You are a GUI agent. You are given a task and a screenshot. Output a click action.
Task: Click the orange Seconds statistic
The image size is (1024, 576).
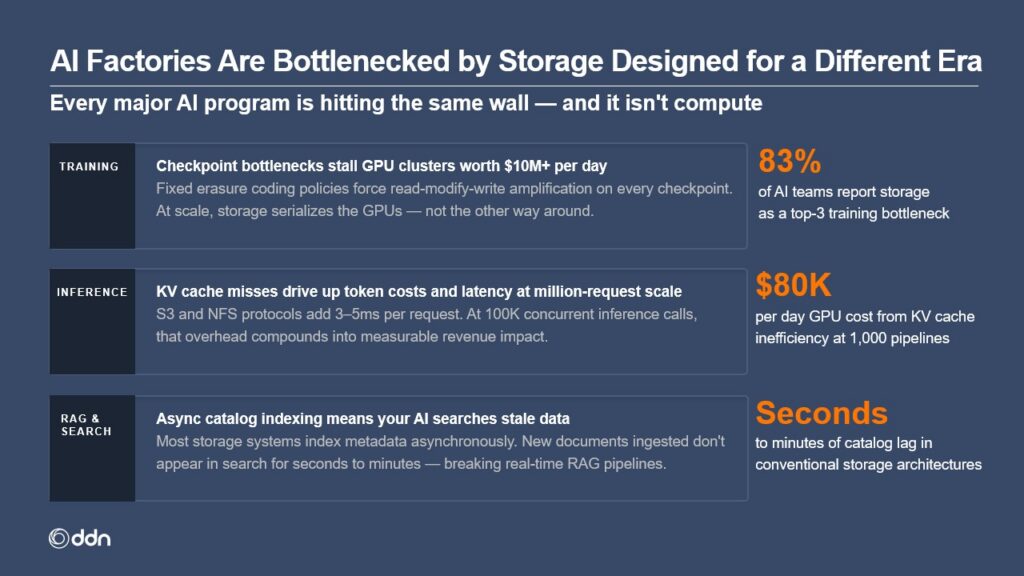821,412
